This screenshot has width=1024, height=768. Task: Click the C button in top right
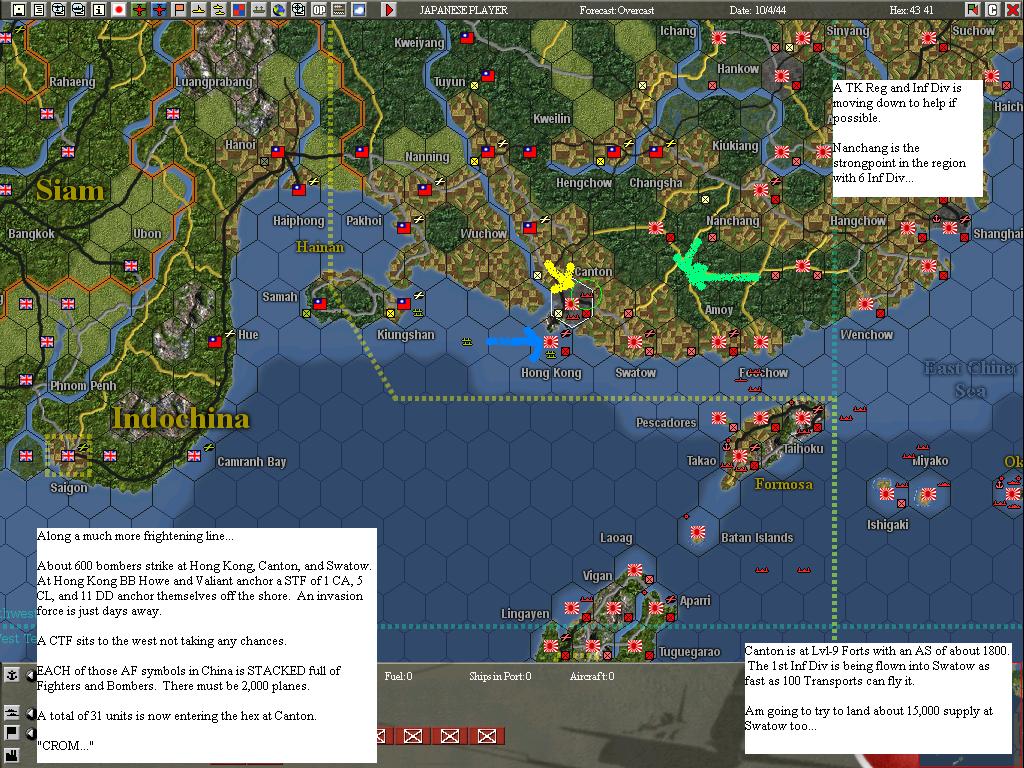pos(992,10)
